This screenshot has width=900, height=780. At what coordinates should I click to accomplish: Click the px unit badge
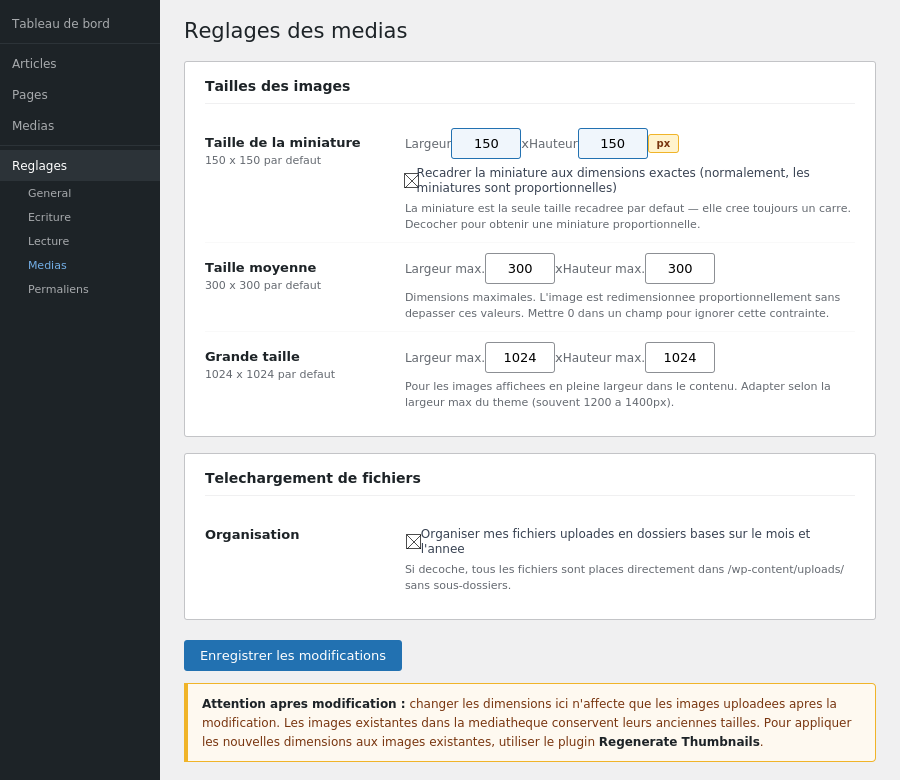[664, 143]
